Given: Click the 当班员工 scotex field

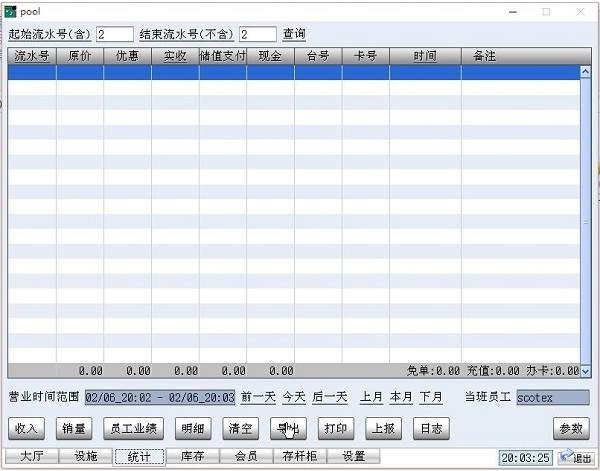Looking at the screenshot, I should click(x=553, y=398).
